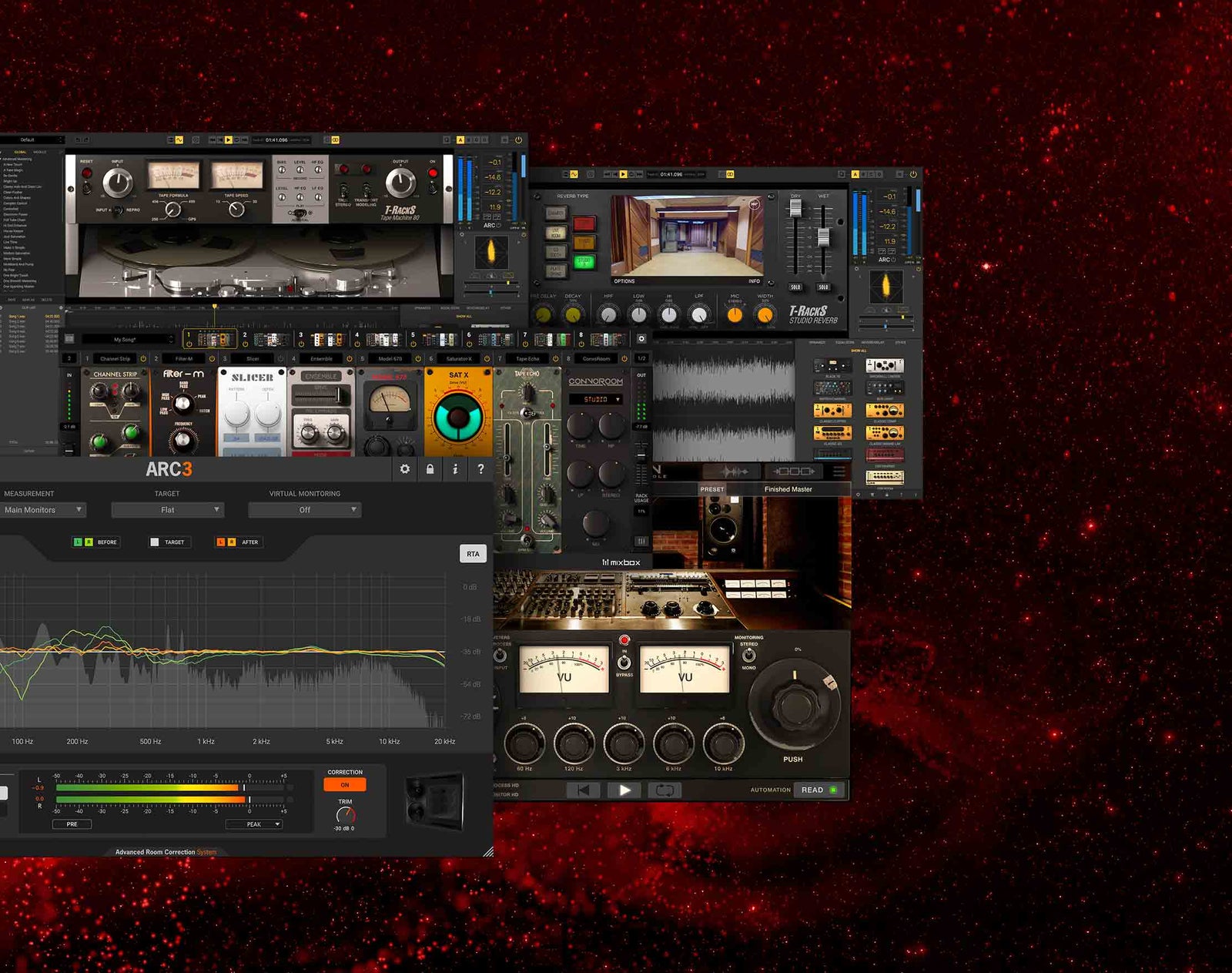Toggle Saturator-X slot power
Image resolution: width=1232 pixels, height=973 pixels.
(x=487, y=358)
